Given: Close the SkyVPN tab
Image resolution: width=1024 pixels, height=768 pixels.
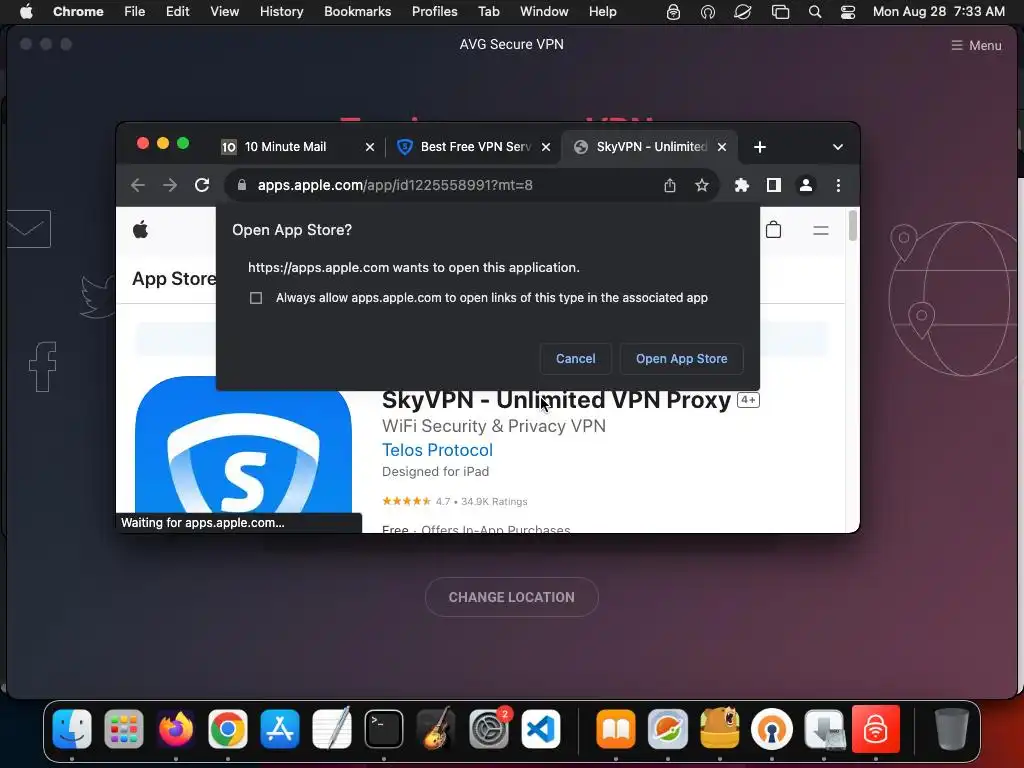Looking at the screenshot, I should pos(722,147).
